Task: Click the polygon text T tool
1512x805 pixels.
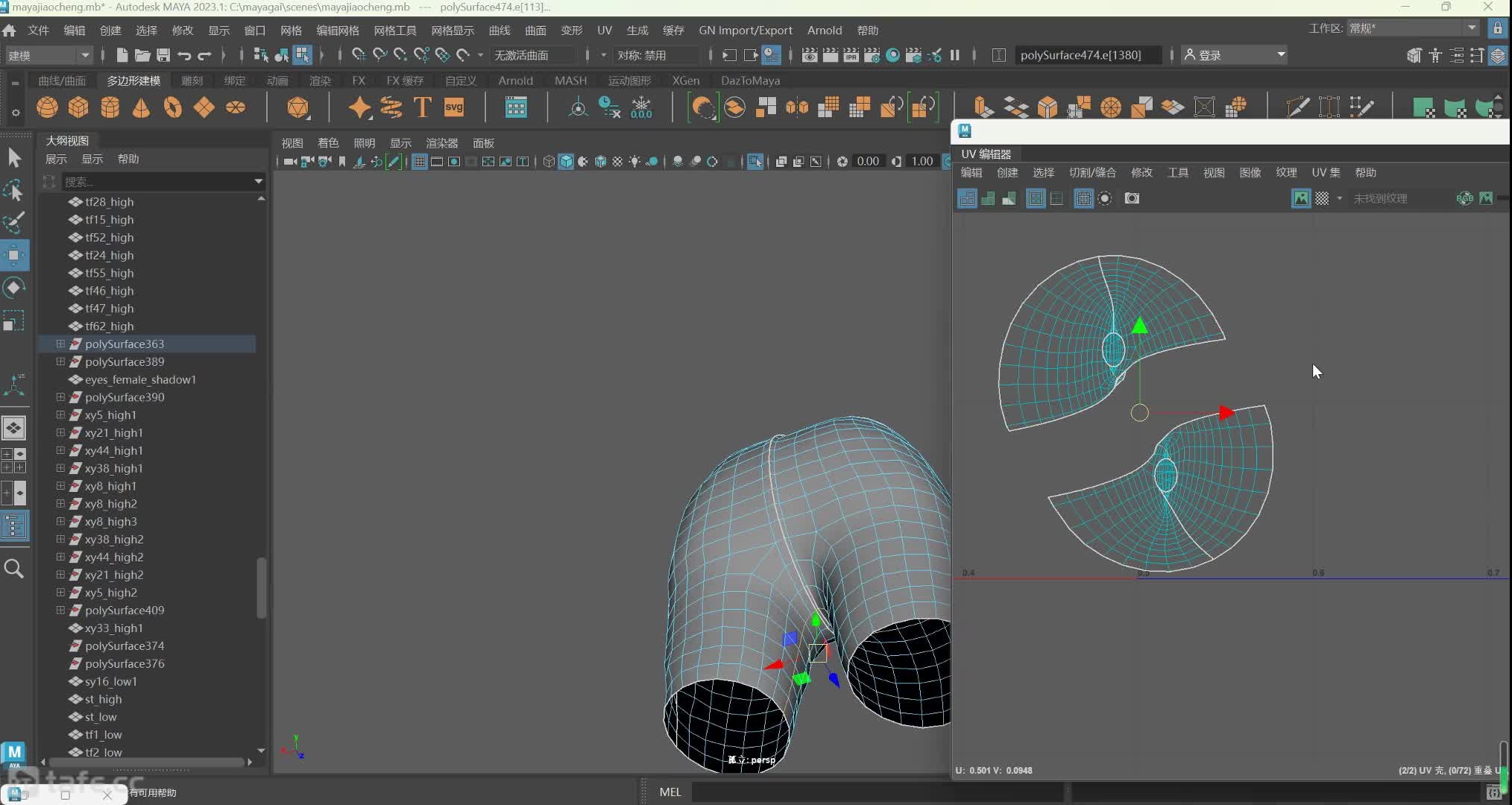Action: coord(422,107)
